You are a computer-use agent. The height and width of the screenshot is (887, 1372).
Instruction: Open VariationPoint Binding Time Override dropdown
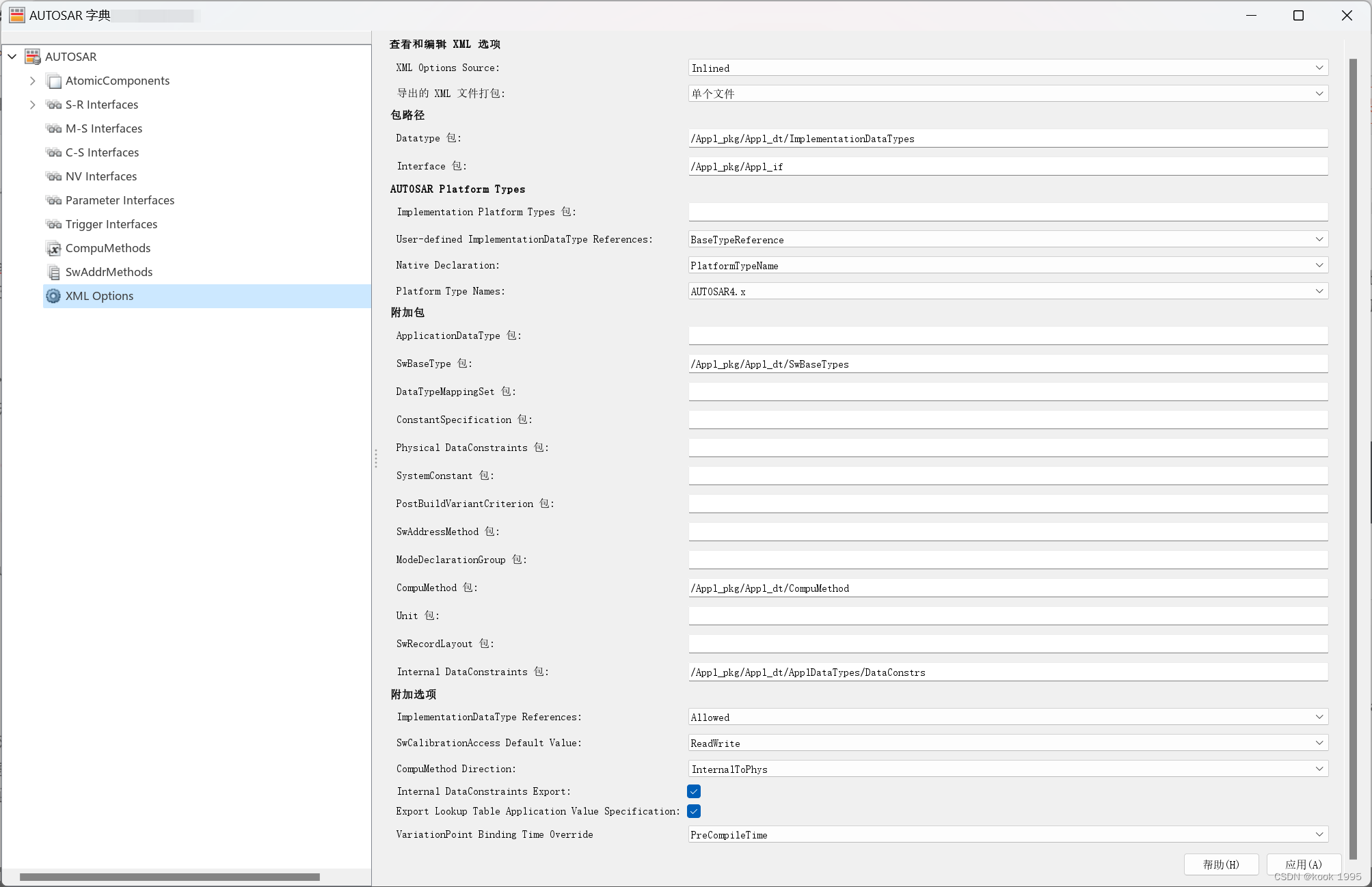[x=1008, y=834]
